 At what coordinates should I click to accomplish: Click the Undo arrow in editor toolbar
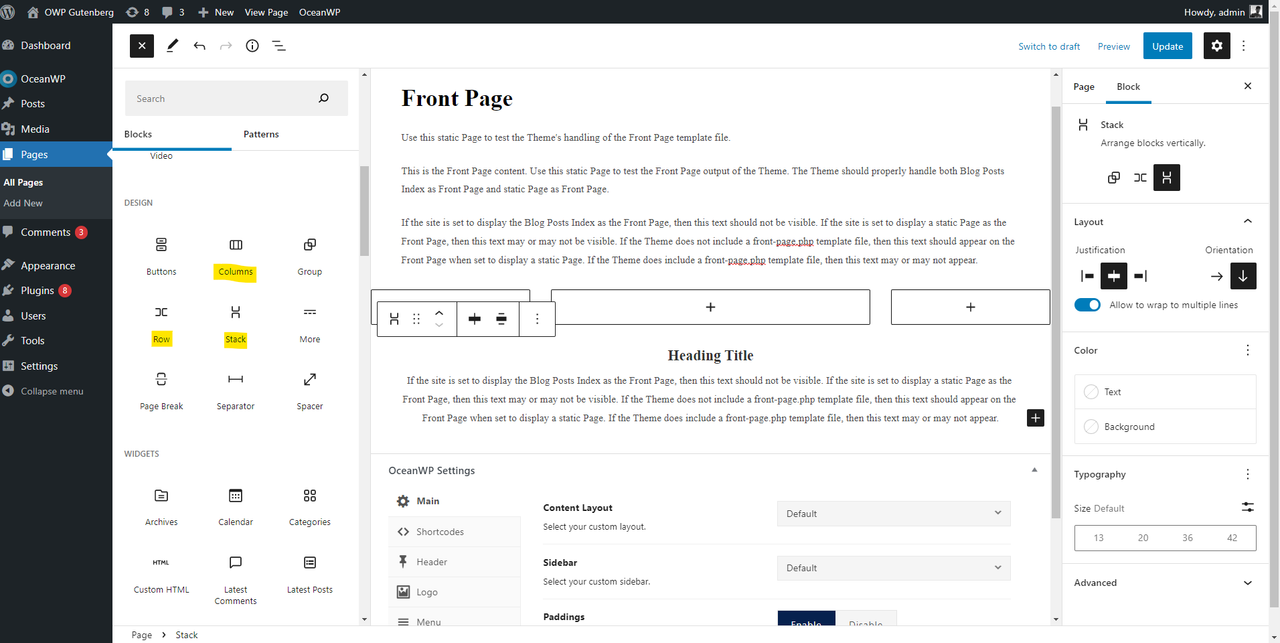(x=200, y=46)
